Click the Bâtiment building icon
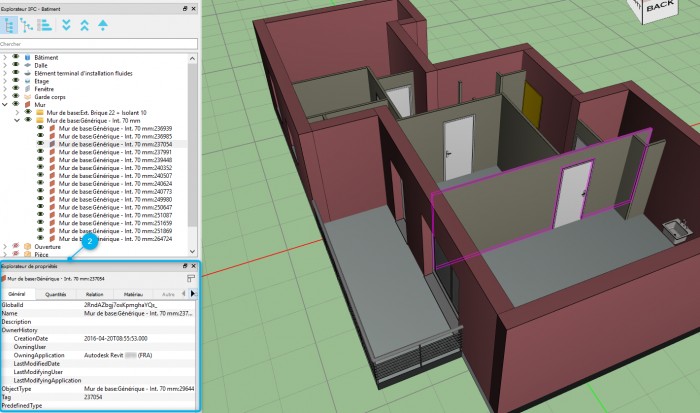The width and height of the screenshot is (700, 413). 28,58
